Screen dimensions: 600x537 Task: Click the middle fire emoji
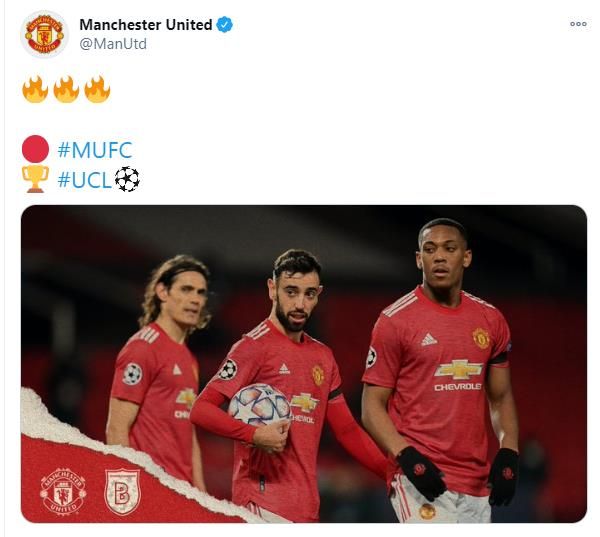tap(66, 89)
